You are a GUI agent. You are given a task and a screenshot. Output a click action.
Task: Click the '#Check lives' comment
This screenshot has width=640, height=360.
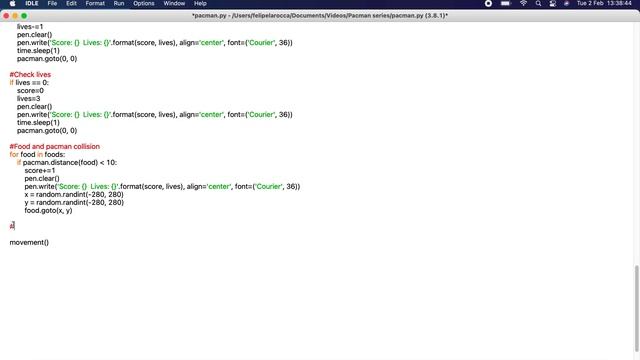30,75
